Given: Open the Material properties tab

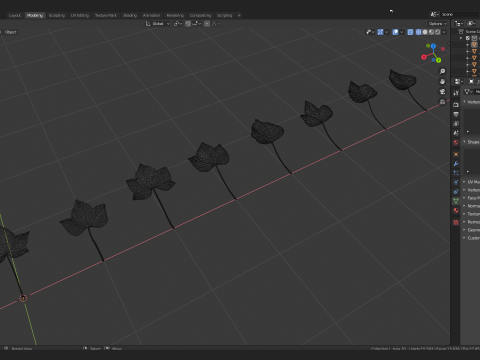Looking at the screenshot, I should coord(456,210).
